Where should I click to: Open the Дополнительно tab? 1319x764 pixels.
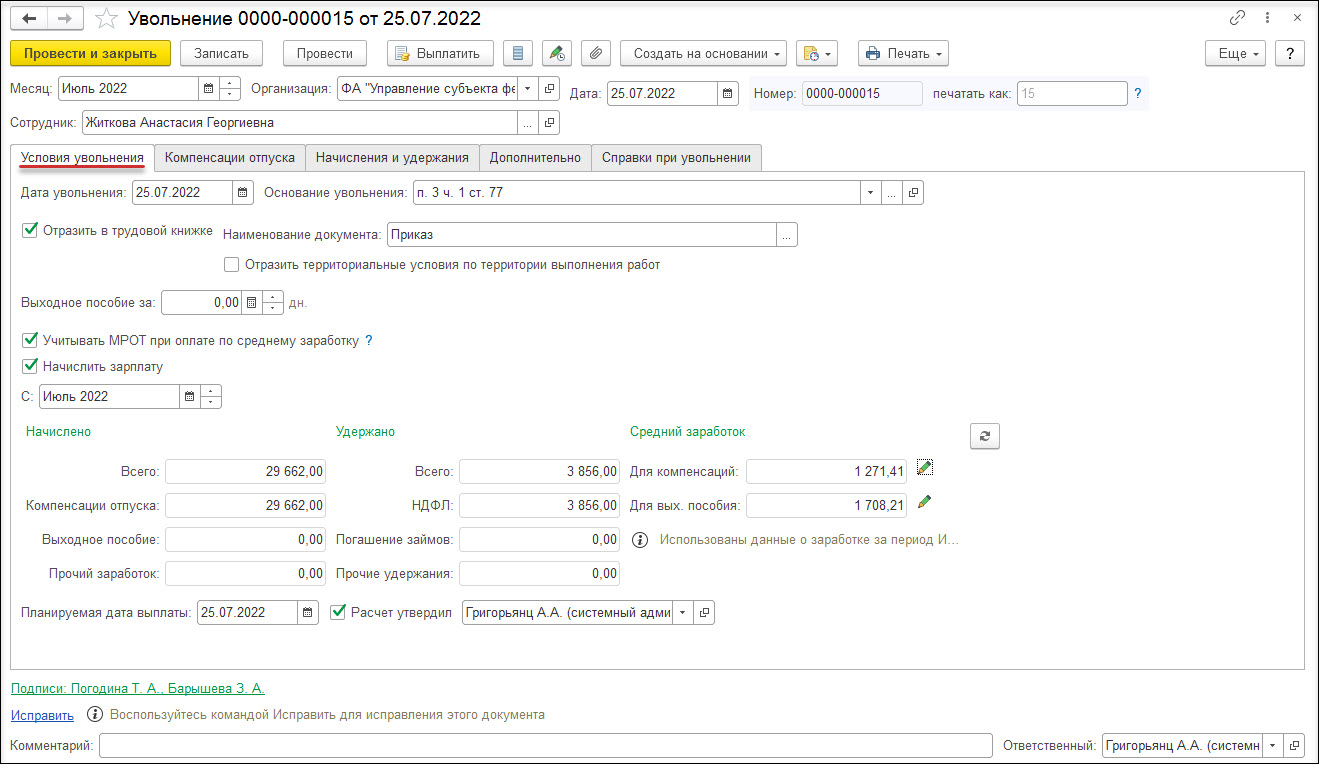pos(535,157)
